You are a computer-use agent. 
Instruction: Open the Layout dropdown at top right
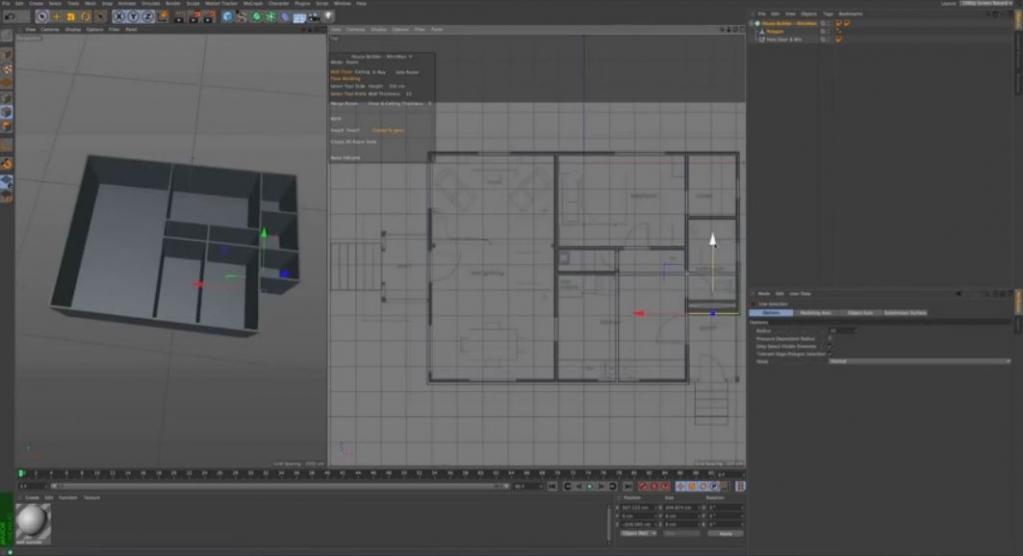point(988,4)
